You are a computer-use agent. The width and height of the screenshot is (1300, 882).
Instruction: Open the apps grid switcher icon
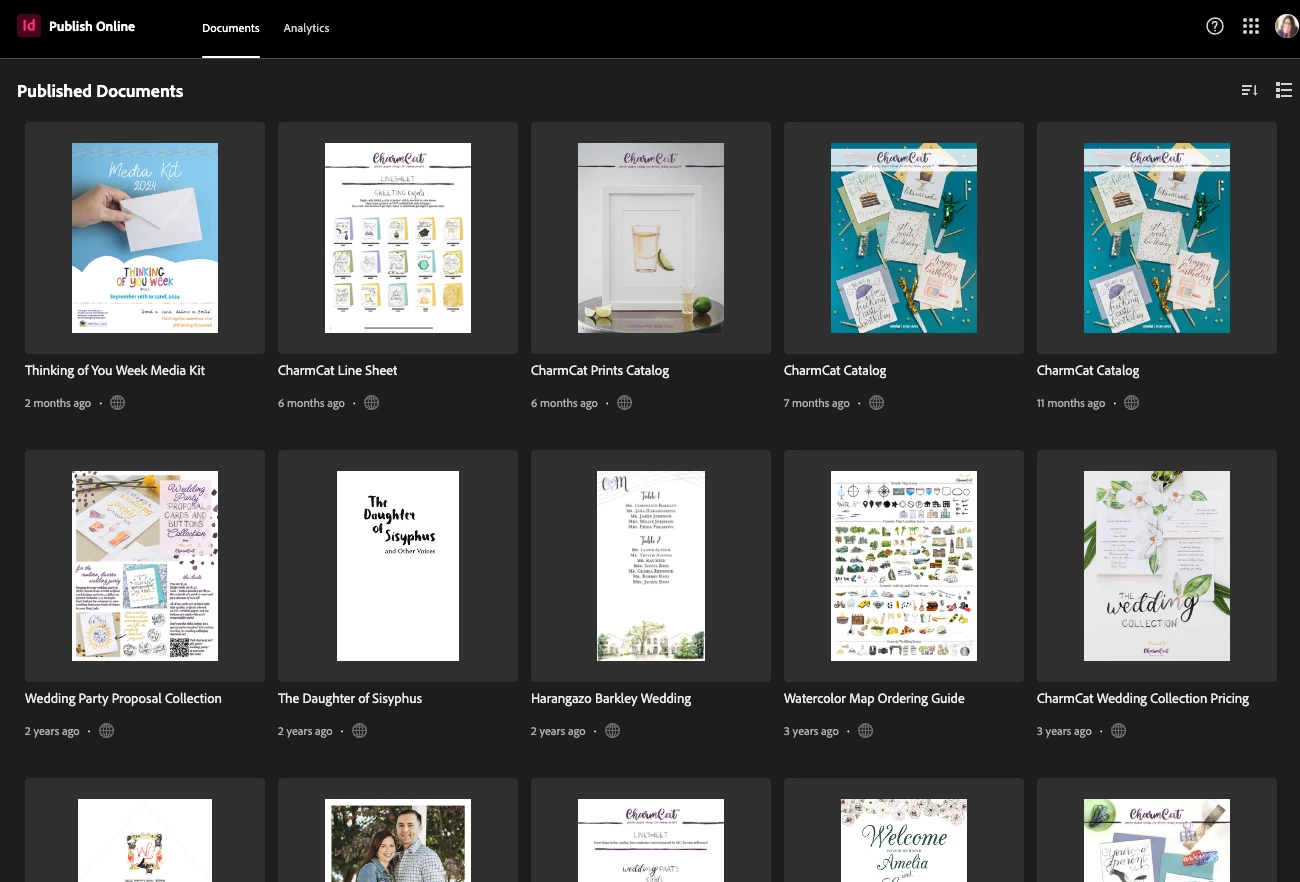[1251, 27]
